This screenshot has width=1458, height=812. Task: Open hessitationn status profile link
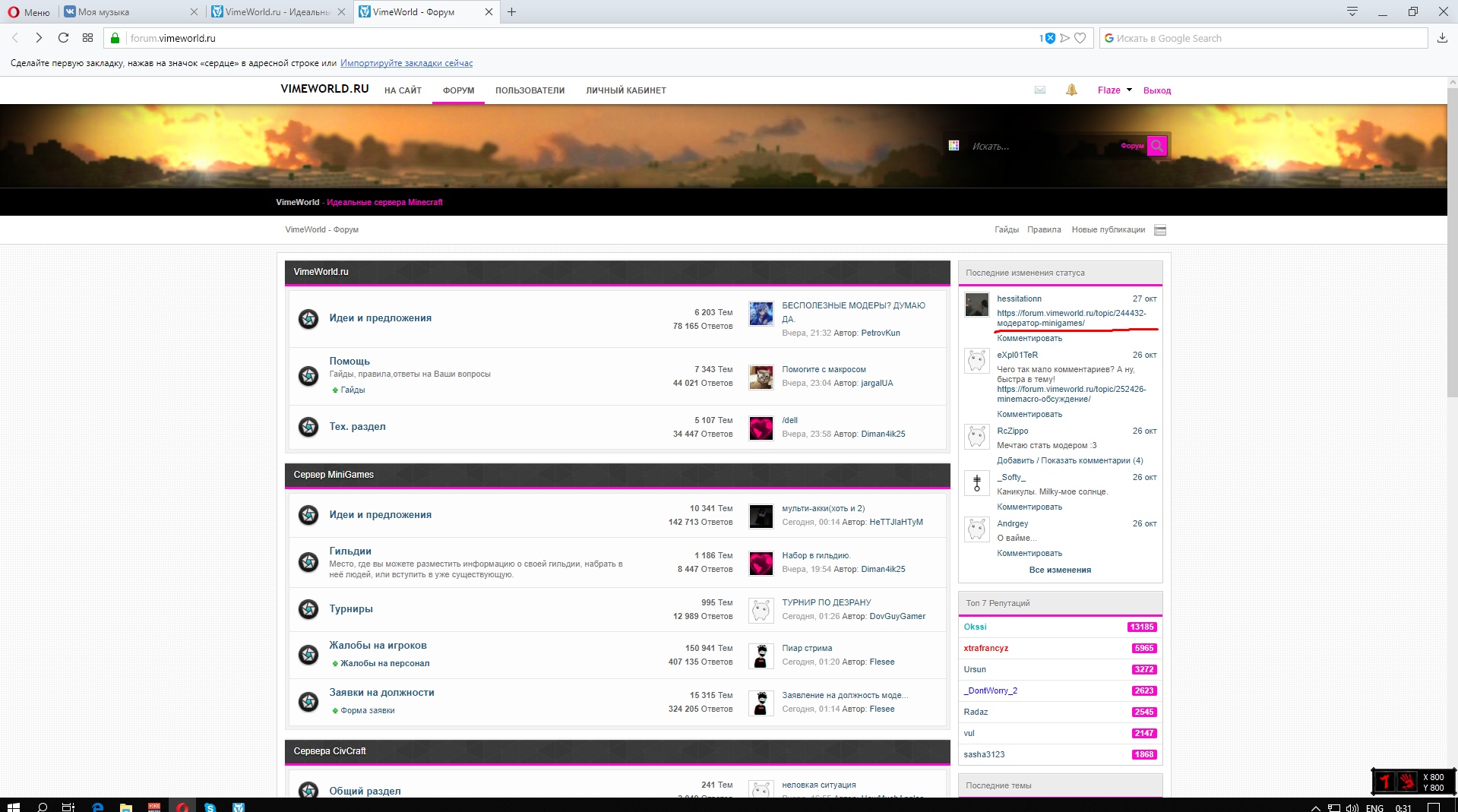pos(1019,299)
